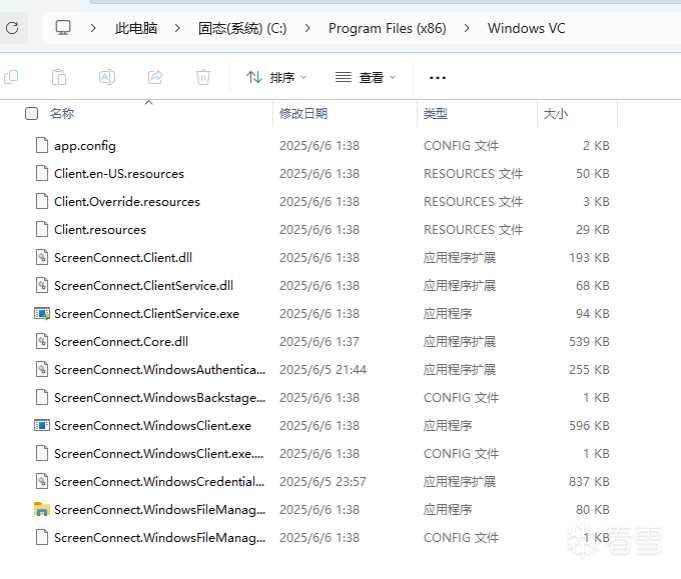Image resolution: width=681 pixels, height=579 pixels.
Task: Select ScreenConnect.ClientService.dll file name
Action: 144,286
